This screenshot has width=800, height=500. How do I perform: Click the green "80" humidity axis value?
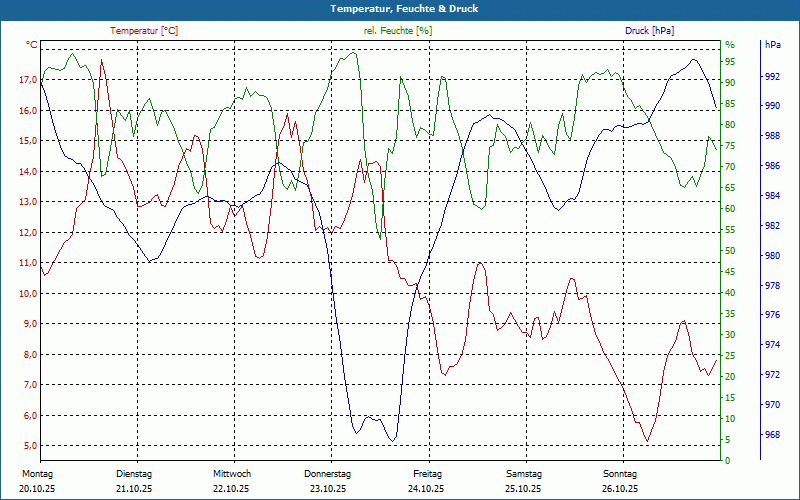(x=730, y=125)
